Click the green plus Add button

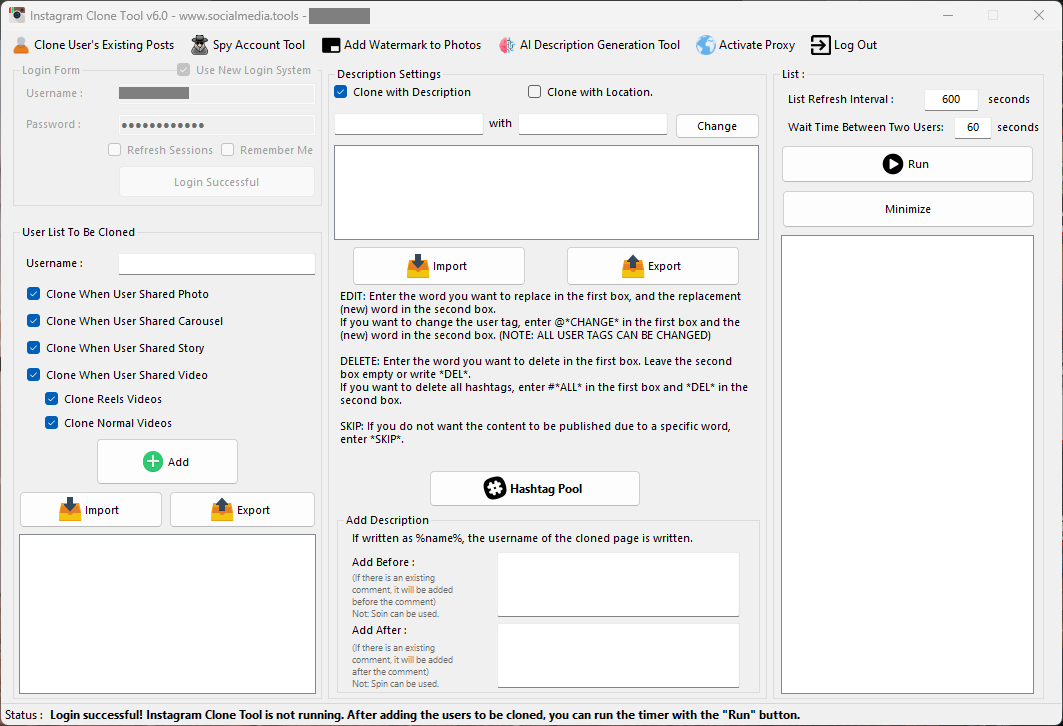click(167, 462)
